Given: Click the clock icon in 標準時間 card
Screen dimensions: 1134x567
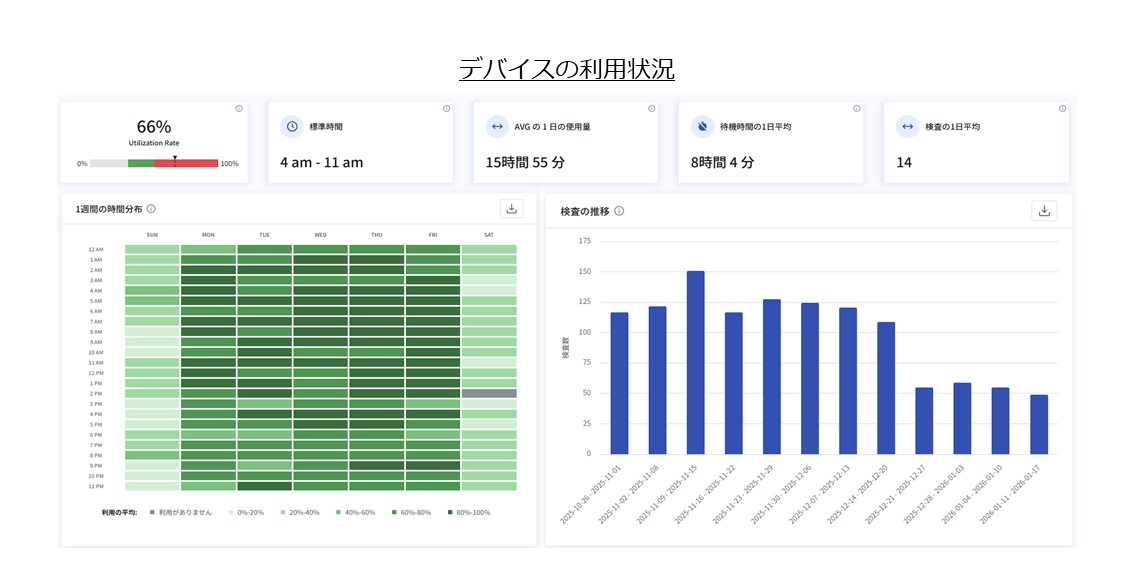Looking at the screenshot, I should [291, 127].
